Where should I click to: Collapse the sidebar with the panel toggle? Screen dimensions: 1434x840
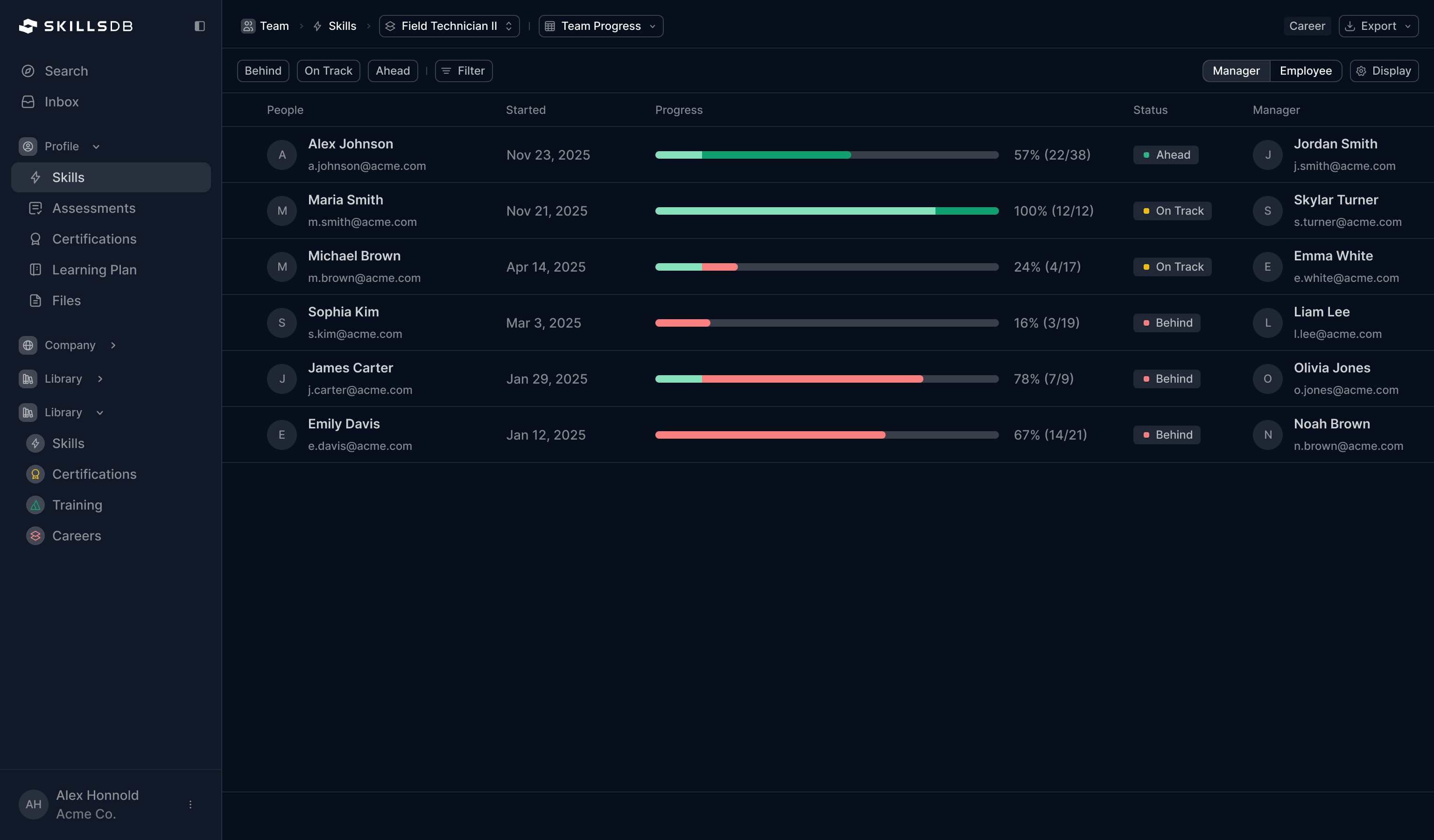pyautogui.click(x=199, y=26)
